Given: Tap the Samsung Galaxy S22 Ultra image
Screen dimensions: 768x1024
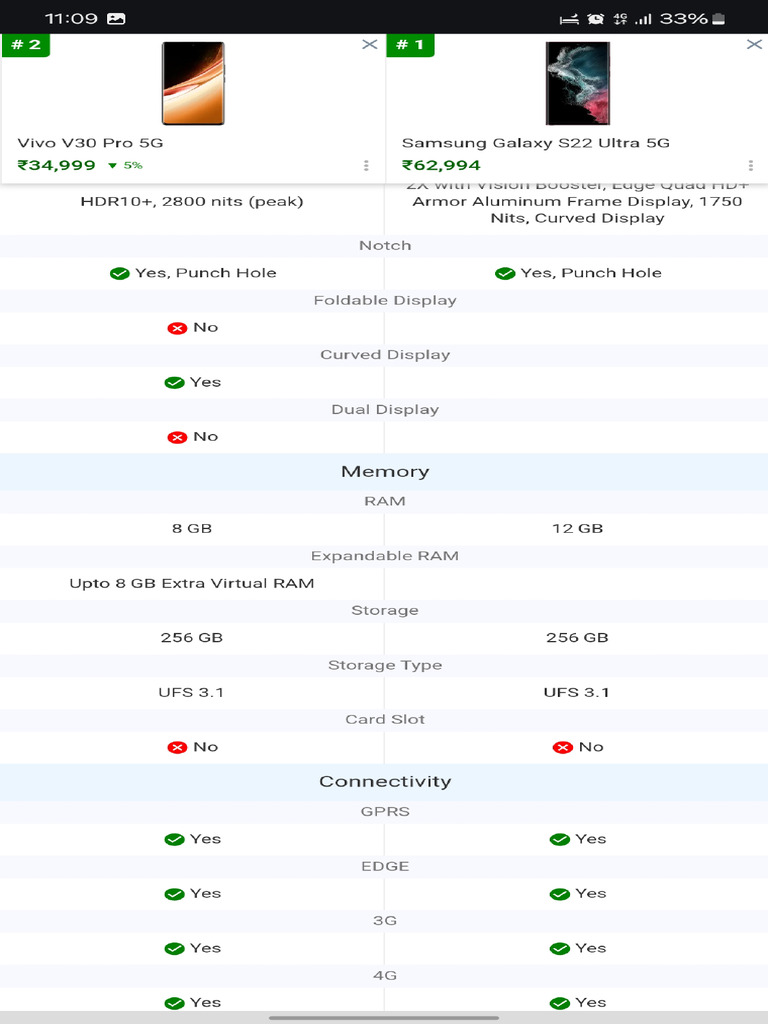Looking at the screenshot, I should point(577,83).
